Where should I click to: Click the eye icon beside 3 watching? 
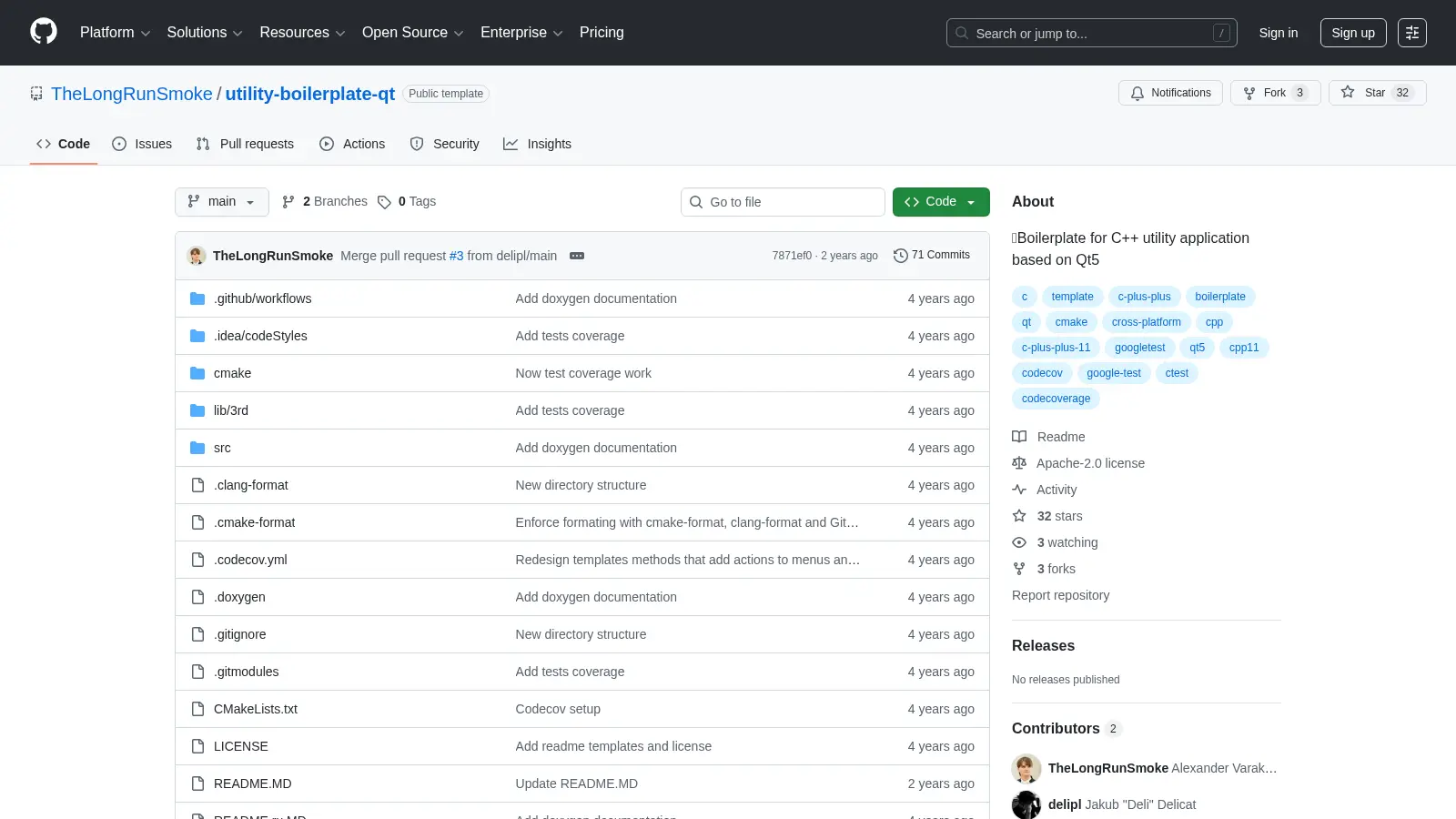coord(1019,542)
